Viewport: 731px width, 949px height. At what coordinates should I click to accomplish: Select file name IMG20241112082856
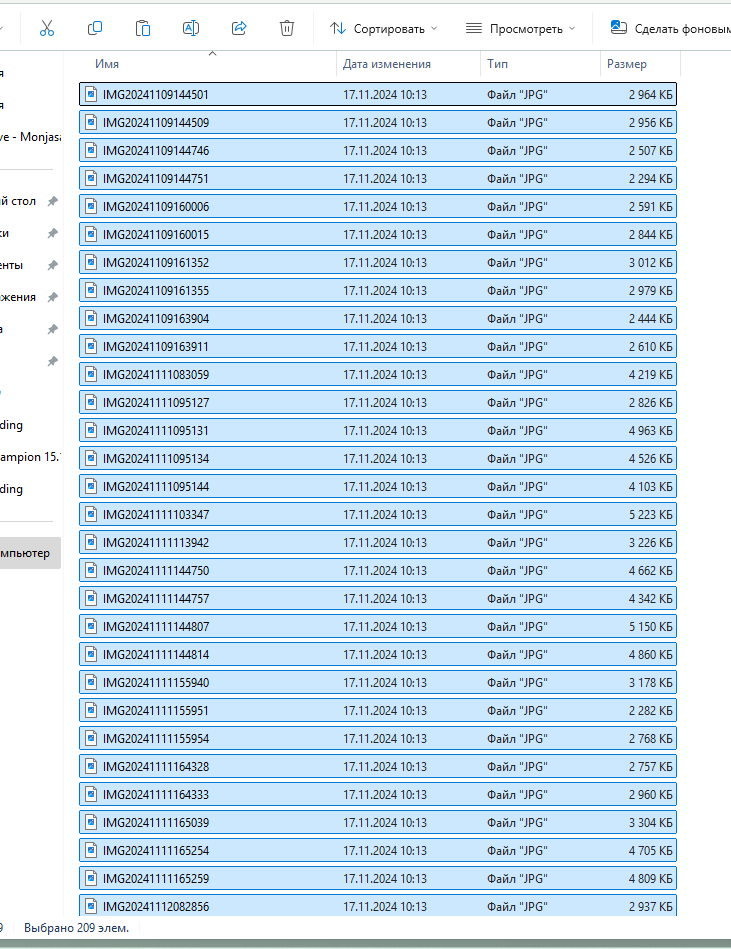pos(156,907)
